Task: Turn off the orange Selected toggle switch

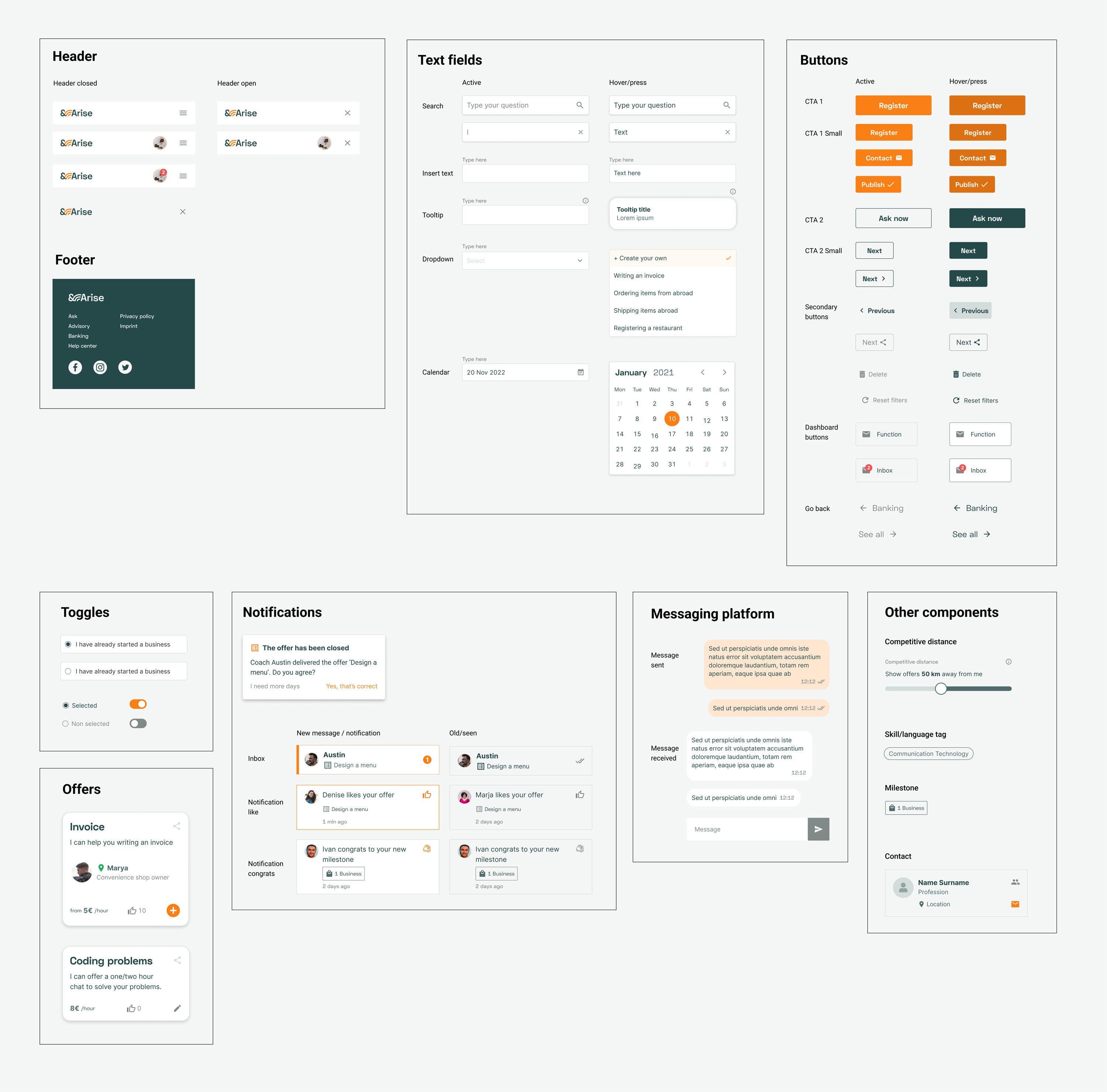Action: (138, 704)
